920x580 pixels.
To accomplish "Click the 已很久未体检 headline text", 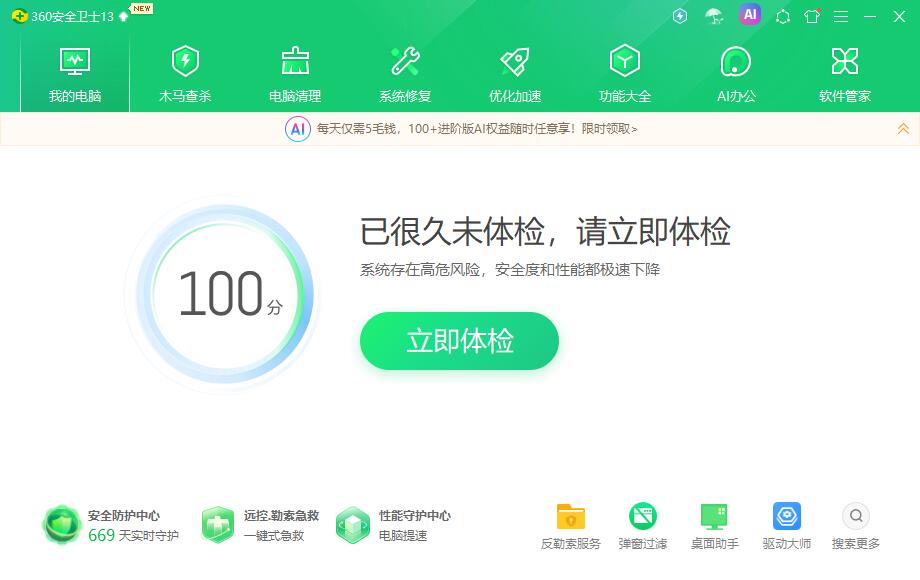I will 545,231.
